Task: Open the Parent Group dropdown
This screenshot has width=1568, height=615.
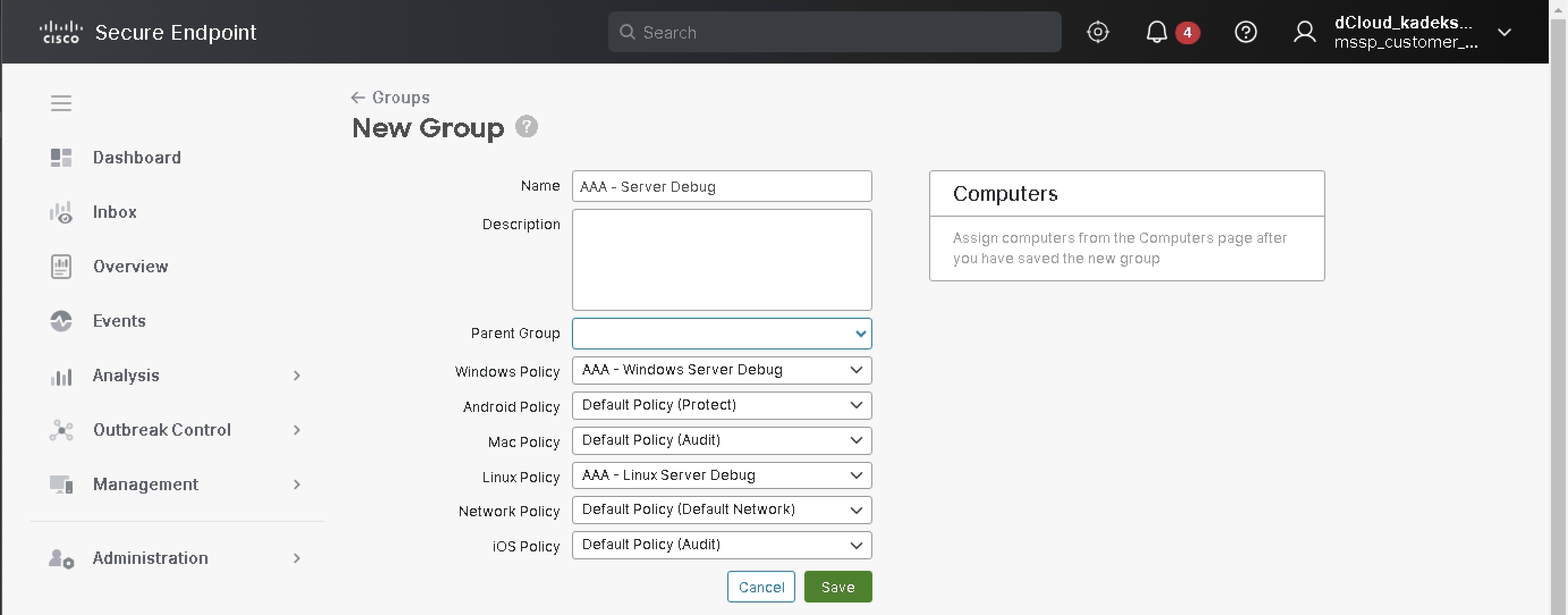Action: pyautogui.click(x=721, y=333)
